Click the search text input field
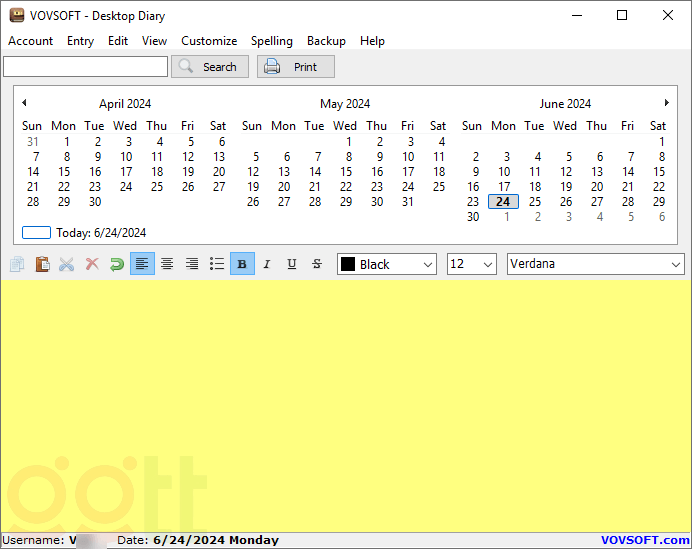 click(x=86, y=67)
